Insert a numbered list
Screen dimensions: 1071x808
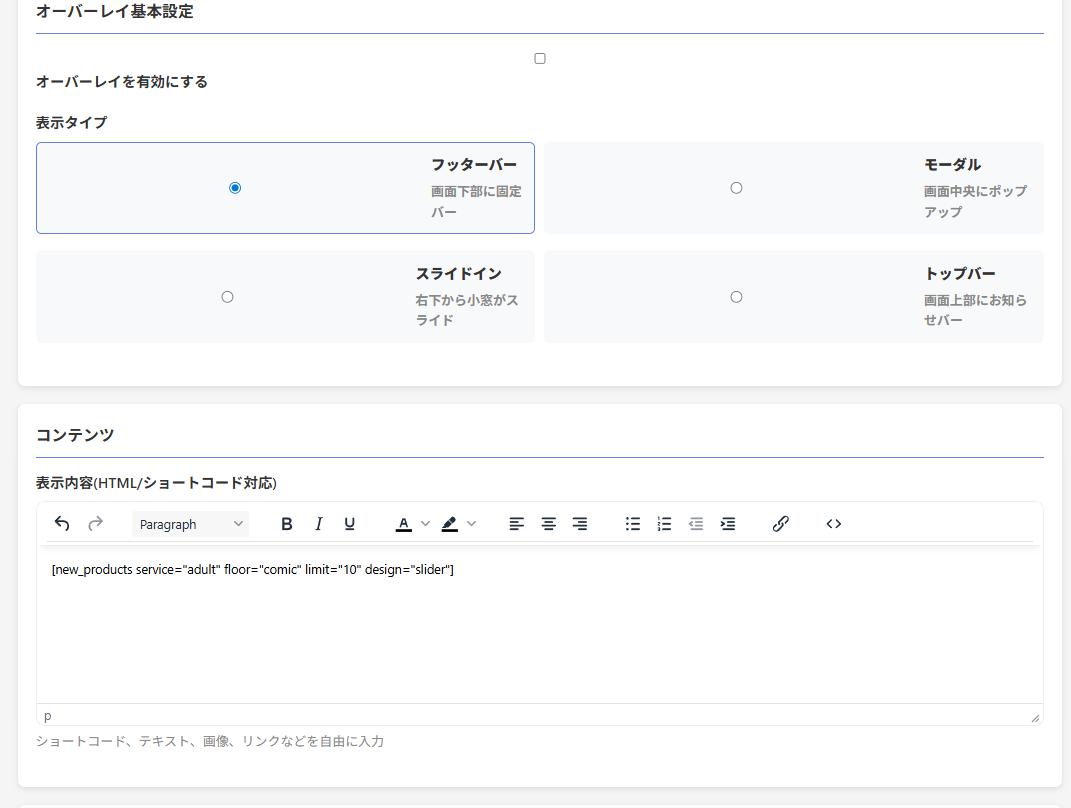click(x=664, y=524)
